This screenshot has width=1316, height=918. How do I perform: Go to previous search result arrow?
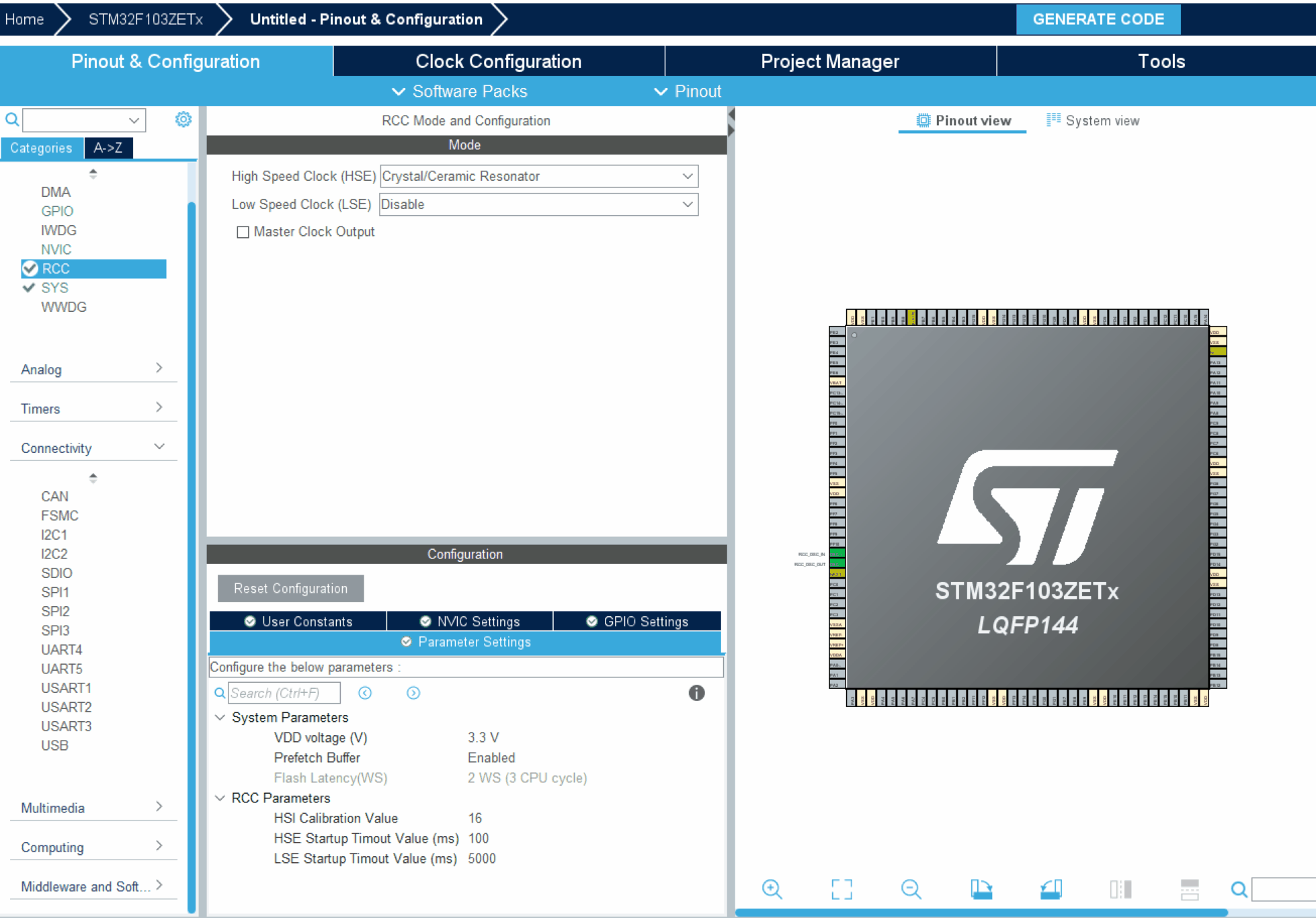(x=365, y=693)
